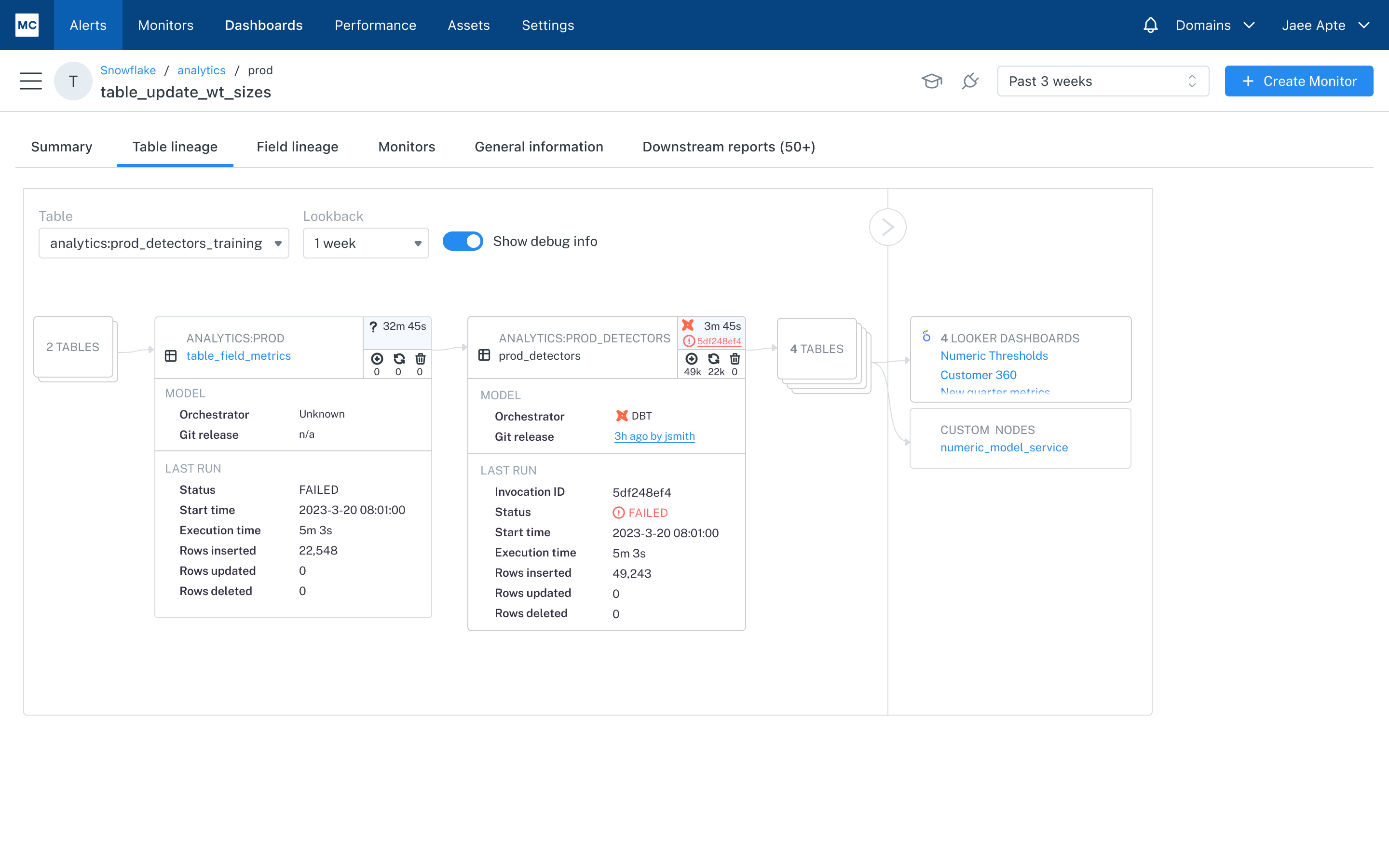Screen dimensions: 1389x868
Task: Expand the 2 TABLES upstream group
Action: pos(73,347)
